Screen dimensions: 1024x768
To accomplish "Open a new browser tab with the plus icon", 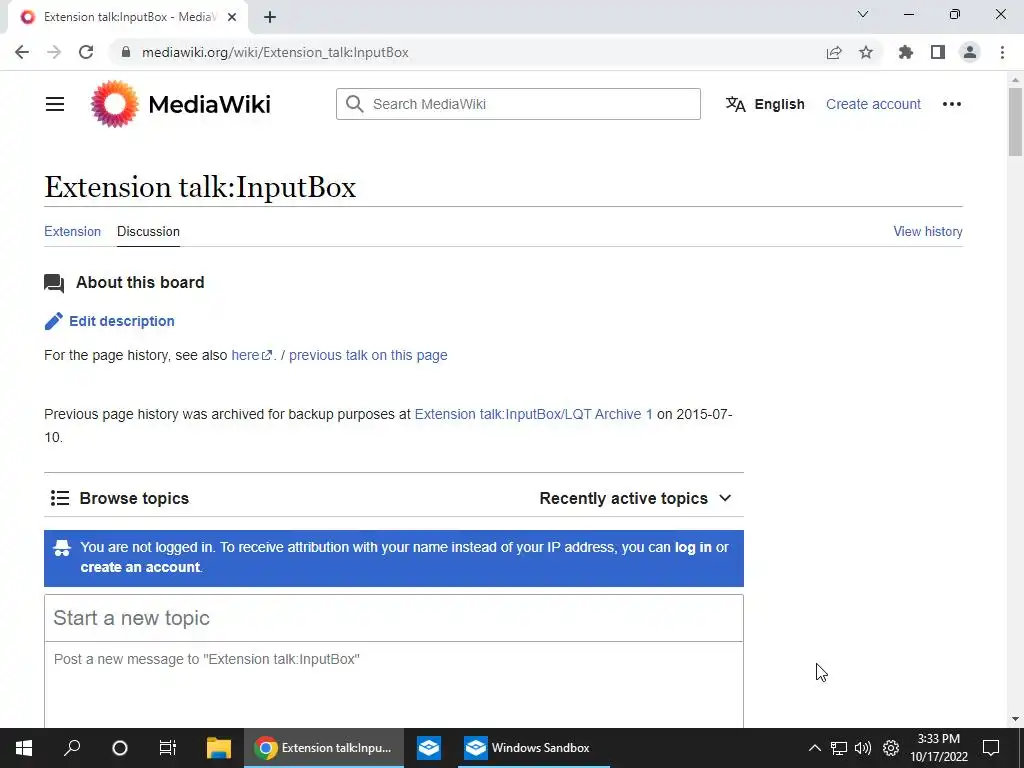I will 270,17.
